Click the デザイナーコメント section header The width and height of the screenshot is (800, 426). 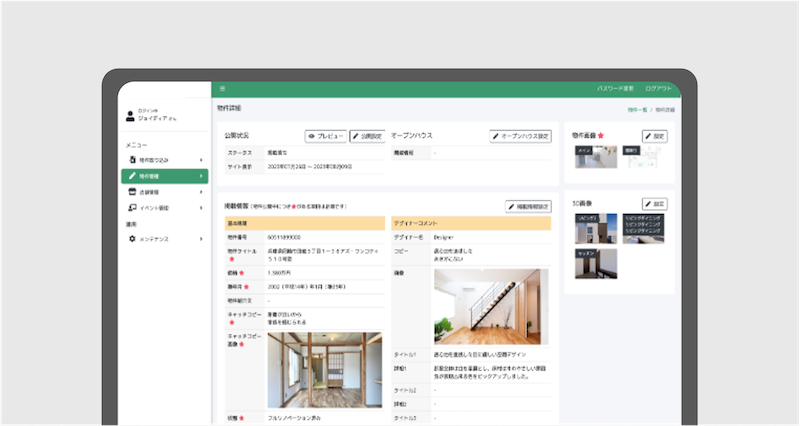(471, 223)
